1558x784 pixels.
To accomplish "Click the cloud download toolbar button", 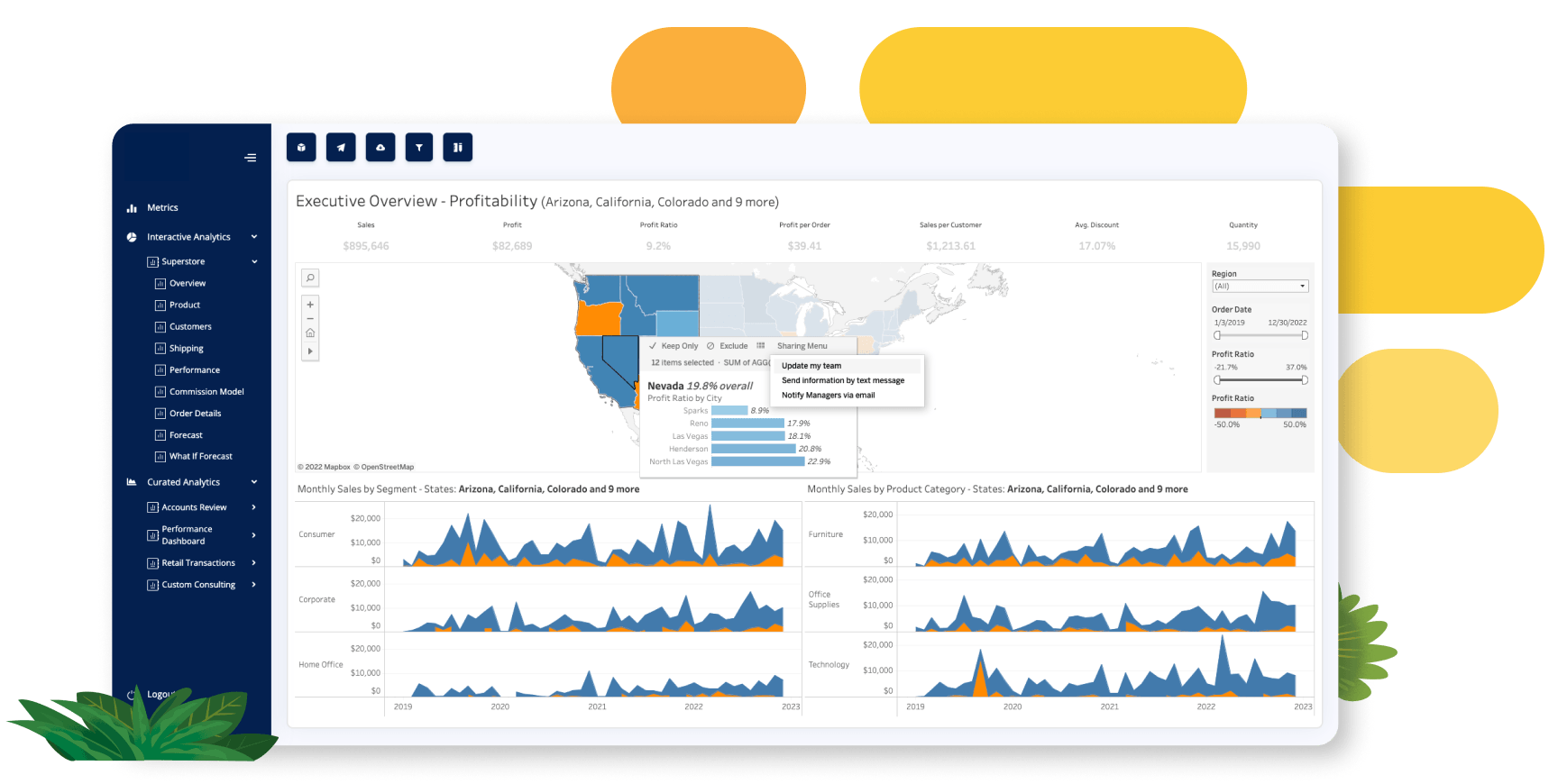I will pyautogui.click(x=380, y=147).
